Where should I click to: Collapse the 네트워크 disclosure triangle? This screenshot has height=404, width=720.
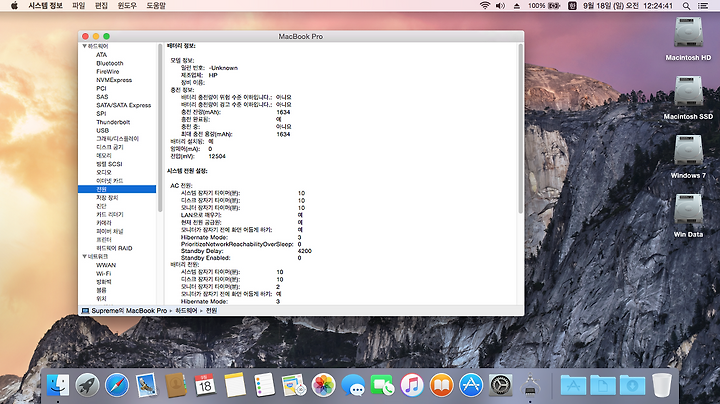click(x=84, y=256)
